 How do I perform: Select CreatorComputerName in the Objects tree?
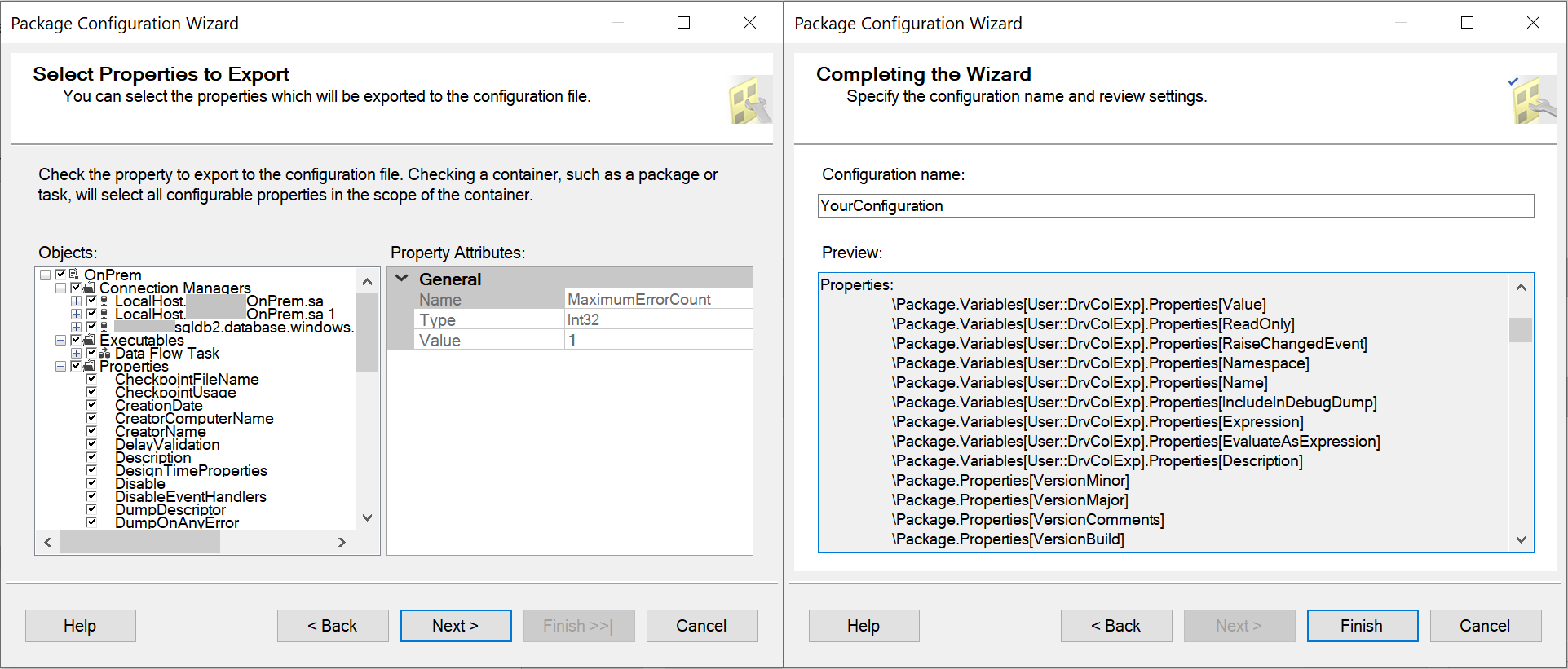[194, 418]
